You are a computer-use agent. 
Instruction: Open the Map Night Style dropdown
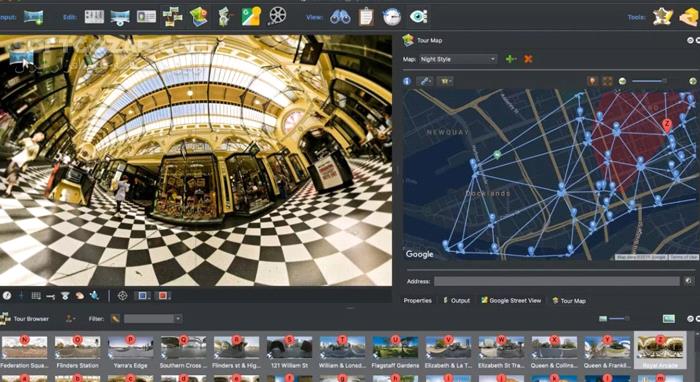[458, 59]
